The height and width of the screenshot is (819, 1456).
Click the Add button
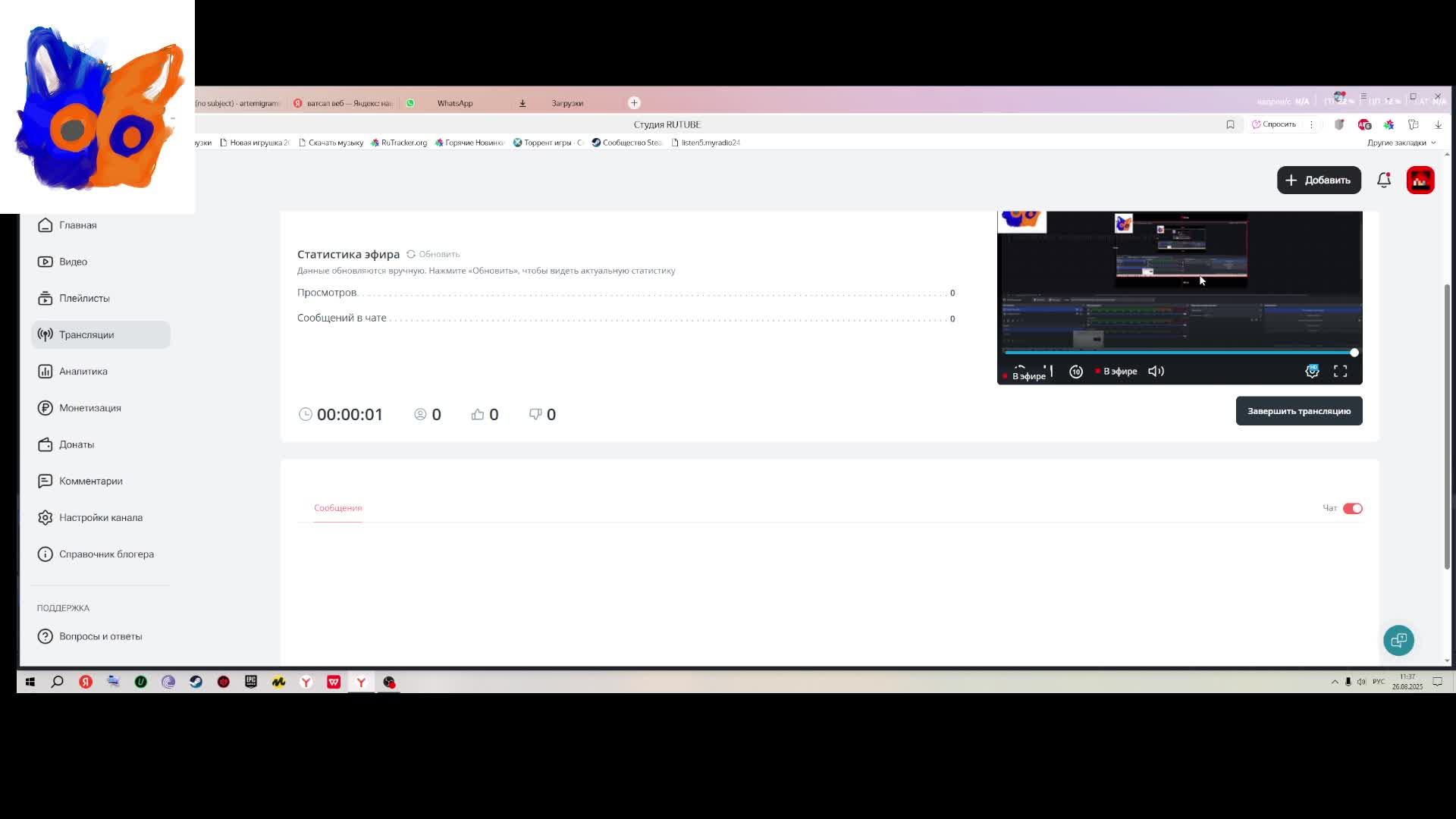pyautogui.click(x=1318, y=180)
